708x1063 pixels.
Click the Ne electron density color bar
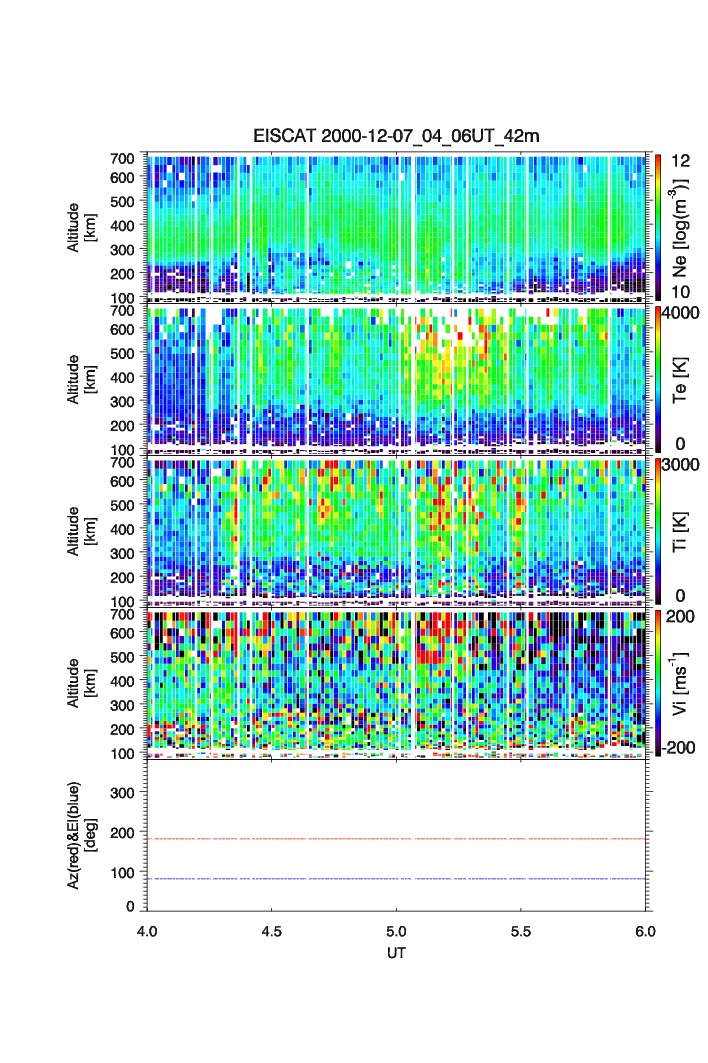click(658, 227)
